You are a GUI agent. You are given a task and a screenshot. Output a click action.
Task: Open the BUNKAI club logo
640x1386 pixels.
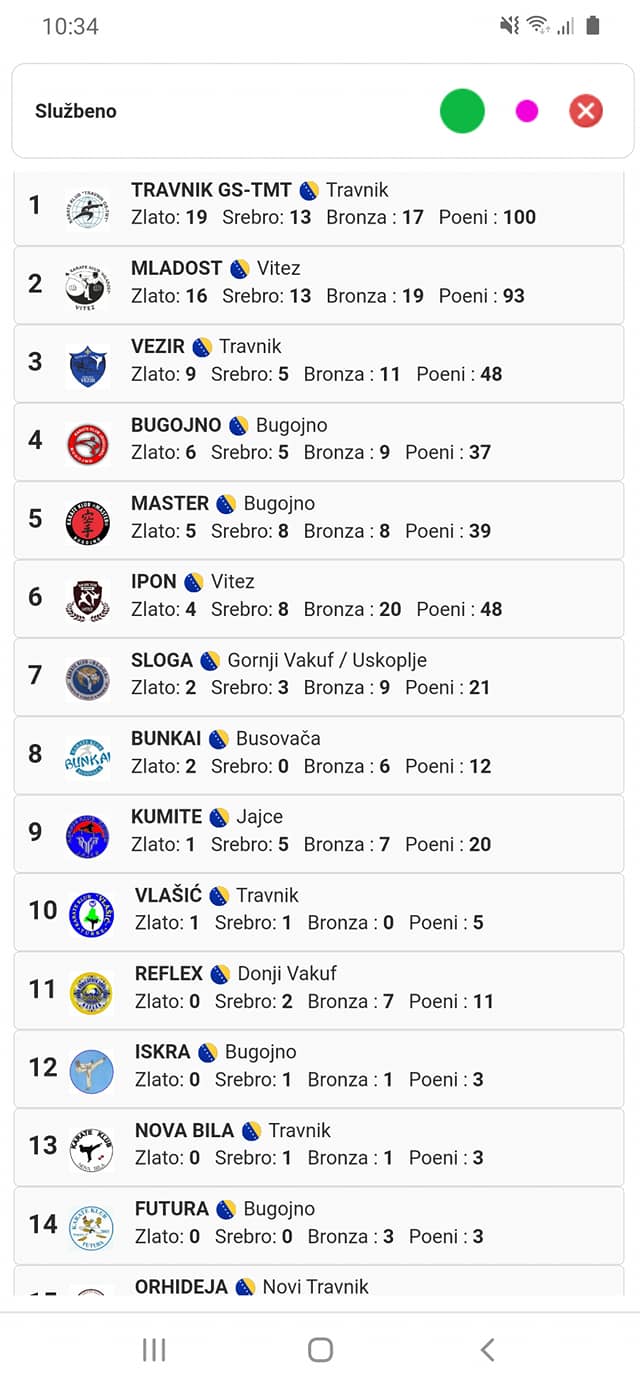88,757
